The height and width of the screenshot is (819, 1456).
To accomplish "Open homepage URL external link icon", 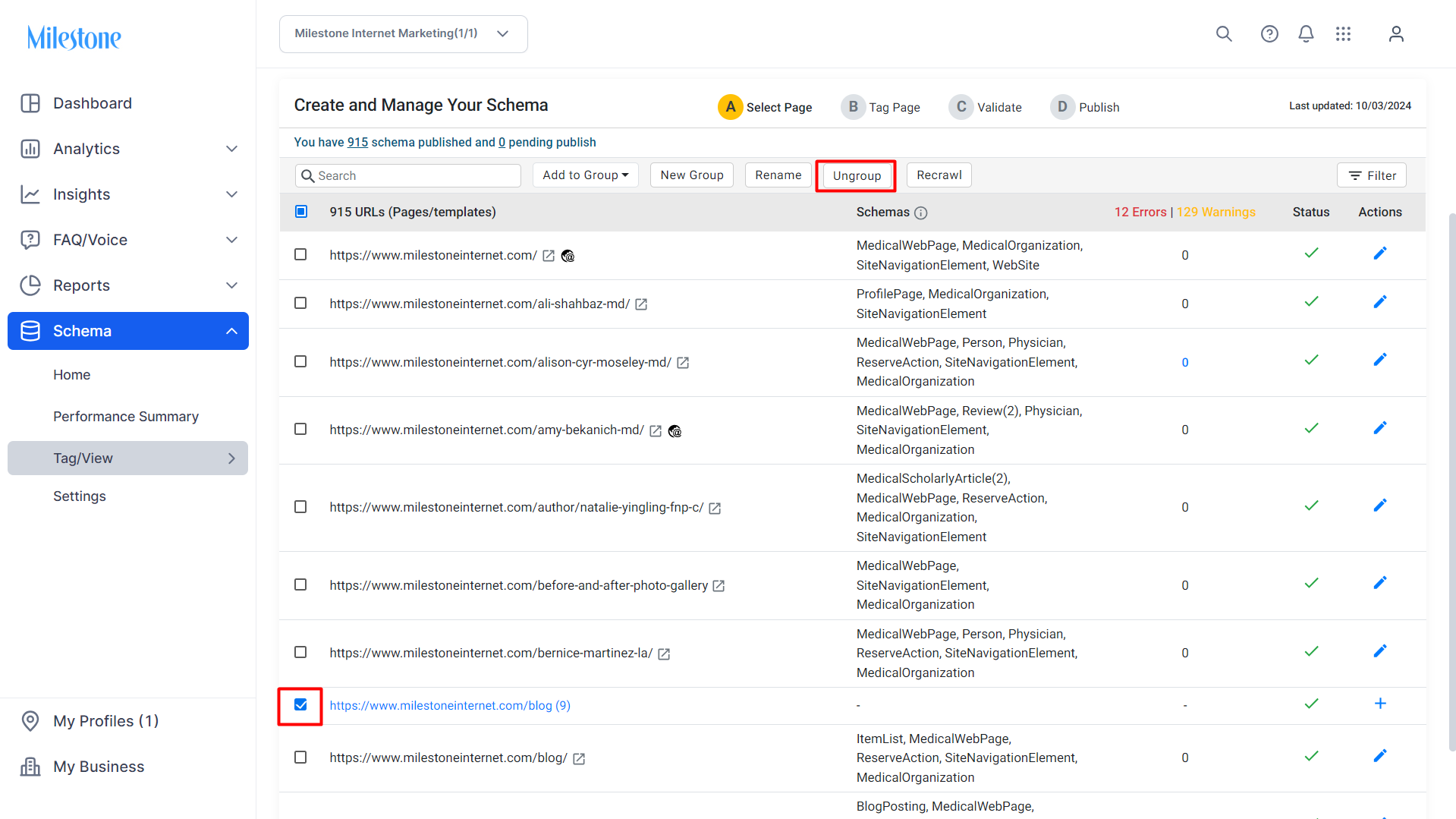I will (549, 256).
